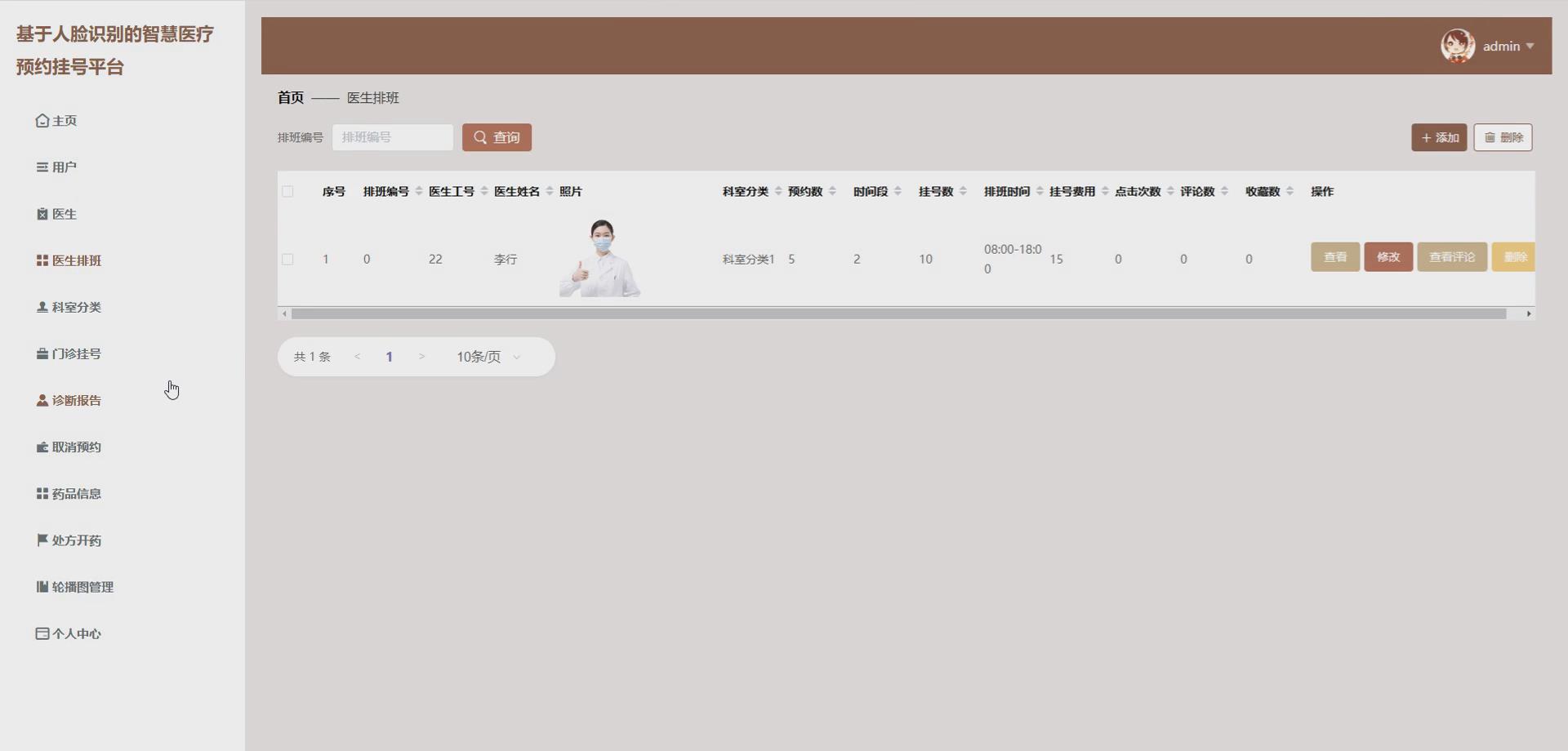Check the row checkbox for 李行
The width and height of the screenshot is (1568, 751).
coord(288,259)
